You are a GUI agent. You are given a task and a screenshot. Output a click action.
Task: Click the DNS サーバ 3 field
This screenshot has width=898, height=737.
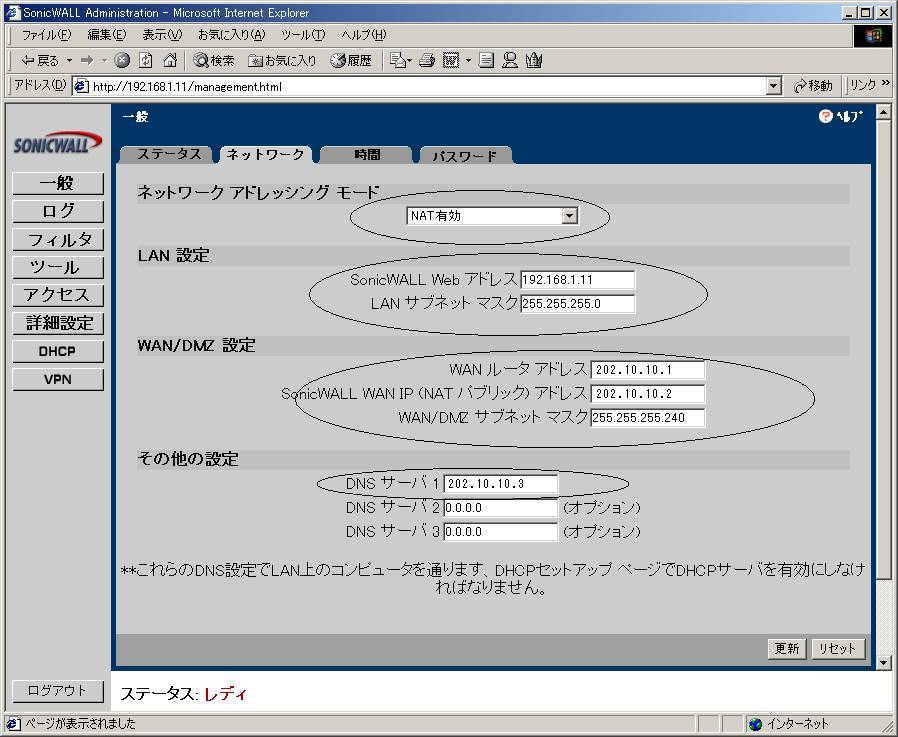pyautogui.click(x=501, y=531)
